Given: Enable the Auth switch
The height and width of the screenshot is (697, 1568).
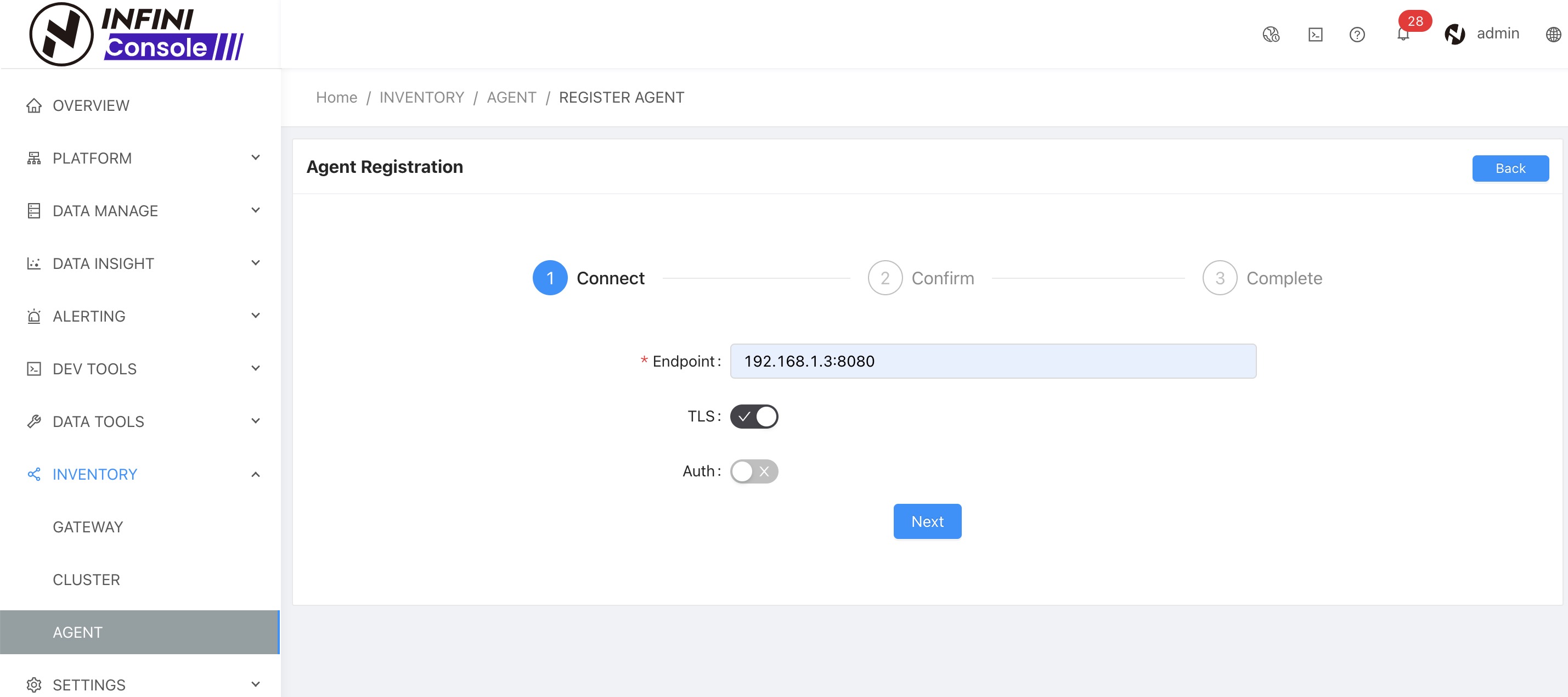Looking at the screenshot, I should click(754, 472).
